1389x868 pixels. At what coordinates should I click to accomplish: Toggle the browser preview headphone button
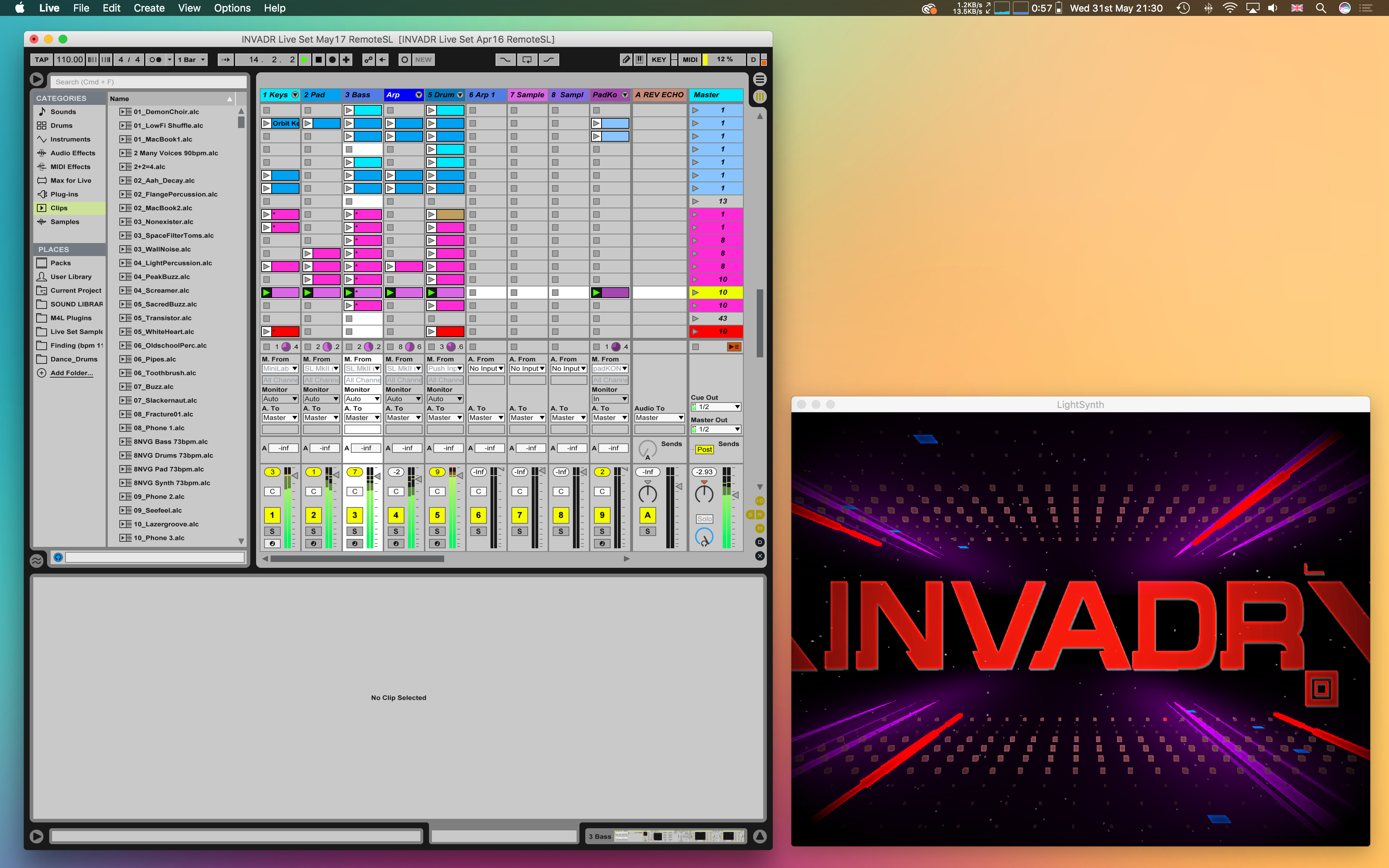click(x=58, y=557)
